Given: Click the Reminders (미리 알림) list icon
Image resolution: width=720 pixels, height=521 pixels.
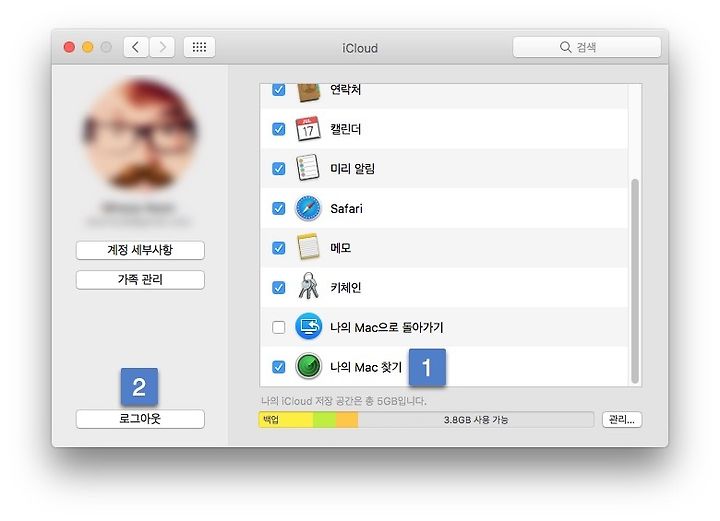Looking at the screenshot, I should [x=308, y=168].
